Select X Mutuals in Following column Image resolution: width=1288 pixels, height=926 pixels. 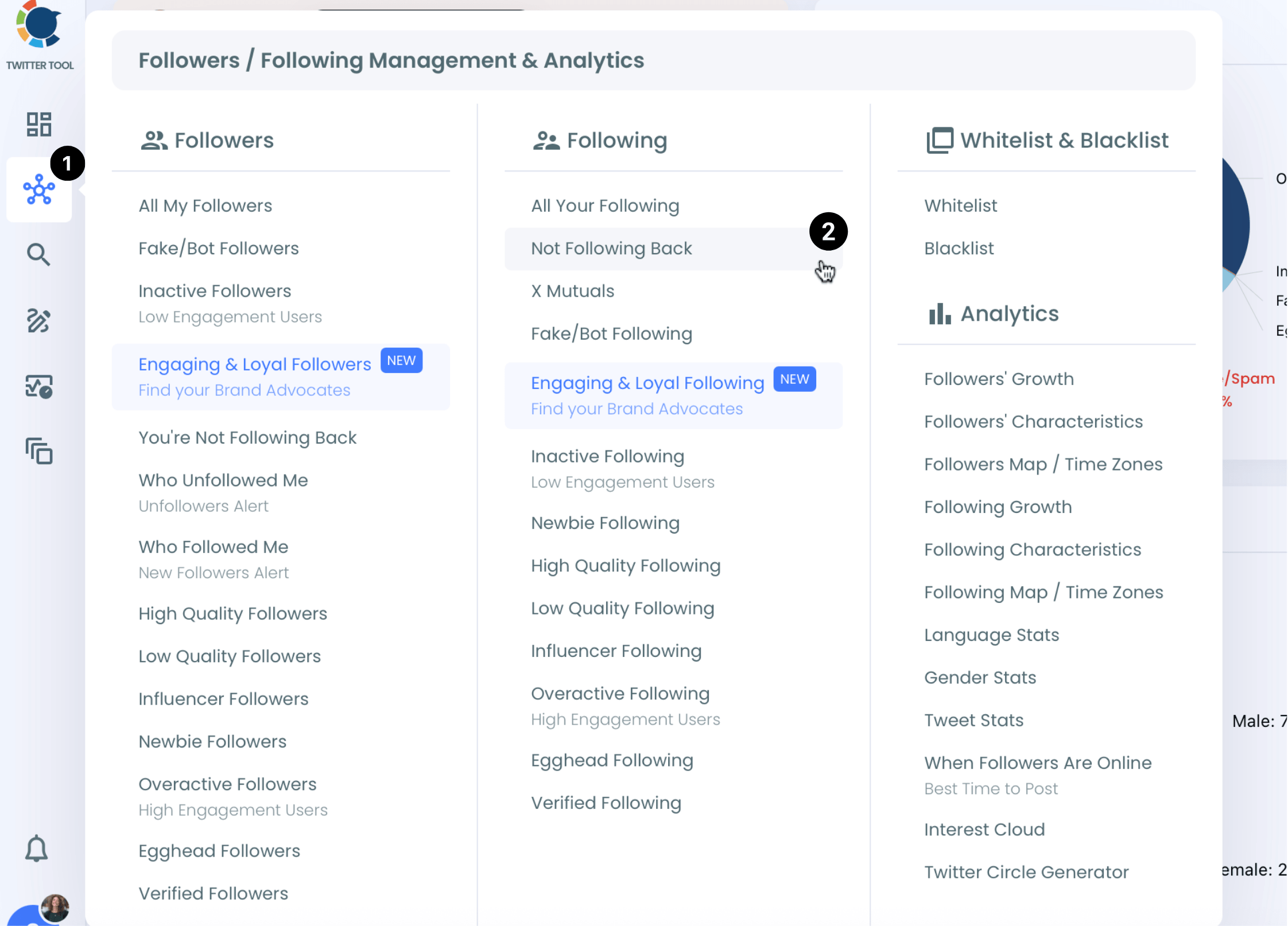click(x=572, y=291)
